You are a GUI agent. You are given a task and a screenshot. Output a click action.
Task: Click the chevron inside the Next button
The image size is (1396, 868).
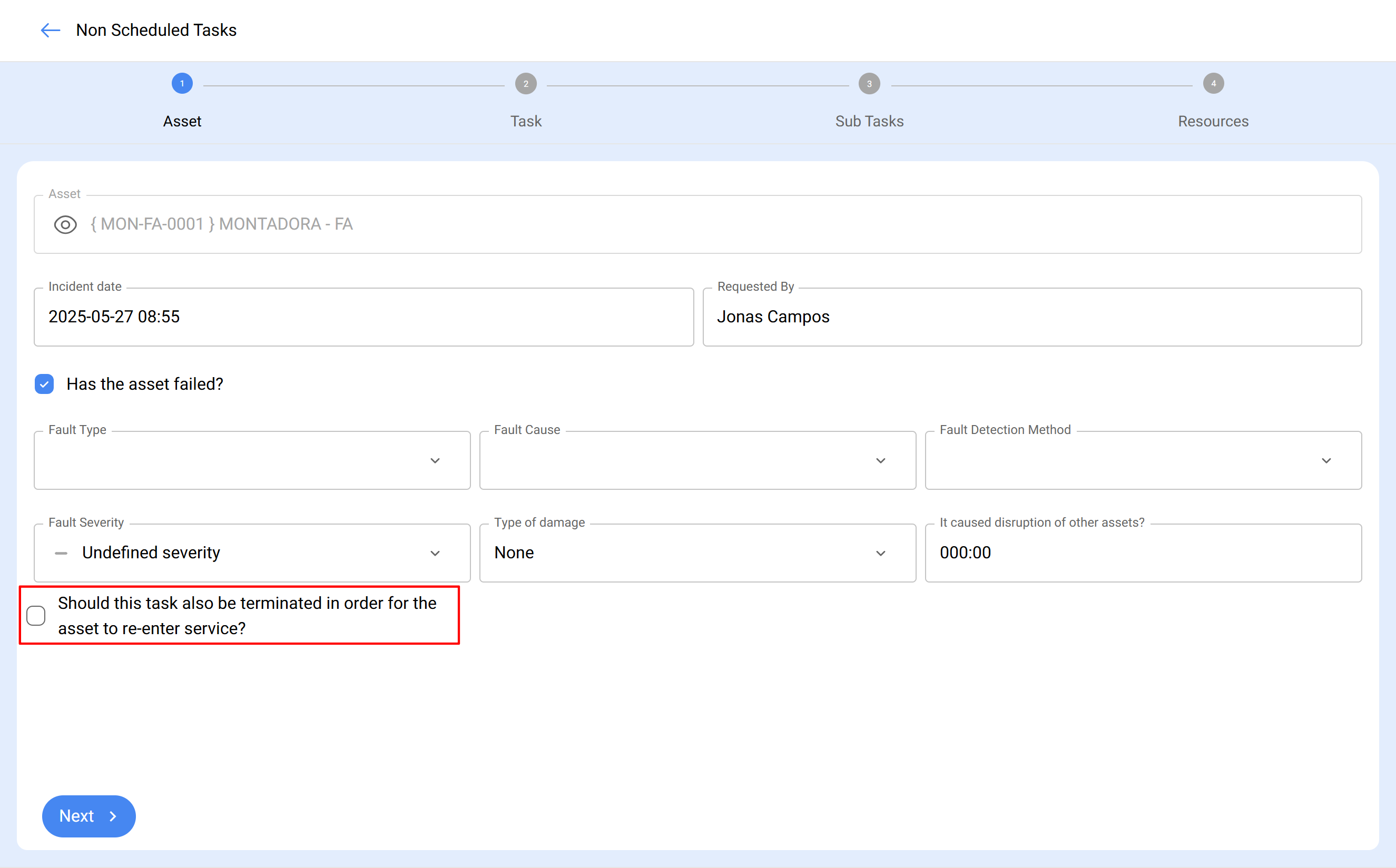click(x=113, y=816)
